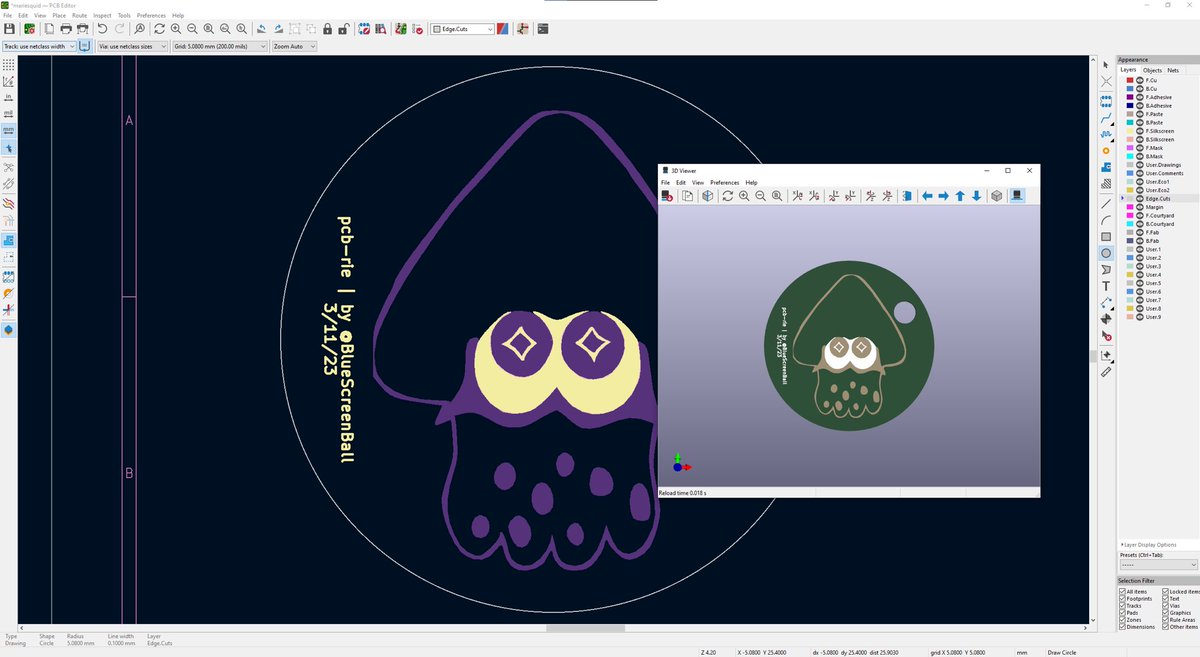Toggle visibility of F.Cu layer
The height and width of the screenshot is (657, 1200).
pos(1140,80)
